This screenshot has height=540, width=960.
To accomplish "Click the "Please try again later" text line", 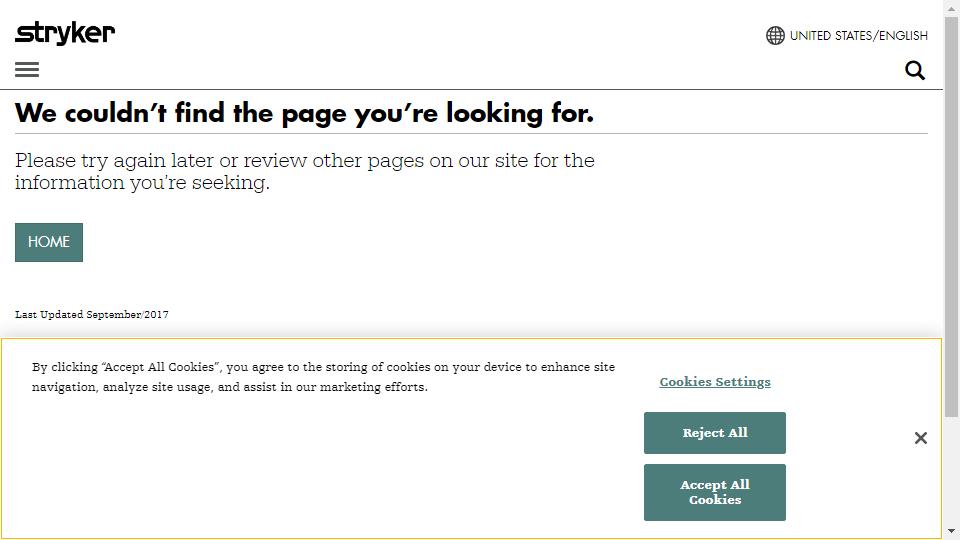I will click(305, 160).
